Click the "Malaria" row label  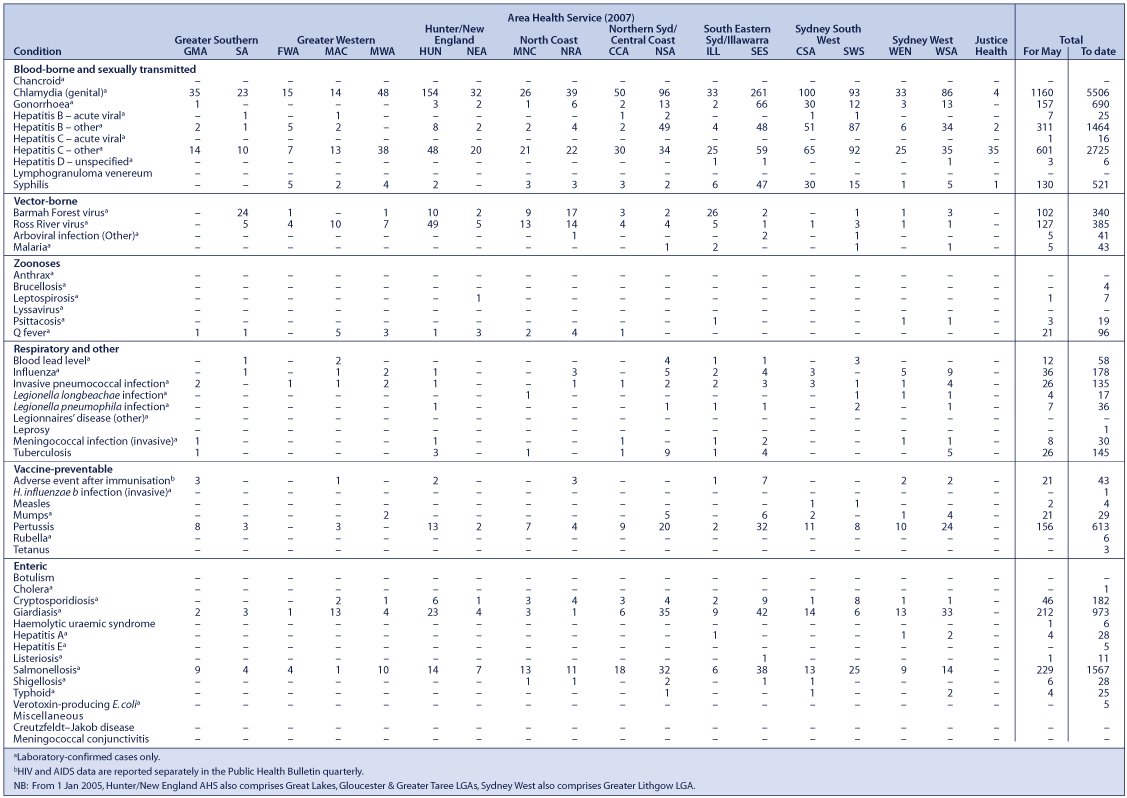click(32, 247)
